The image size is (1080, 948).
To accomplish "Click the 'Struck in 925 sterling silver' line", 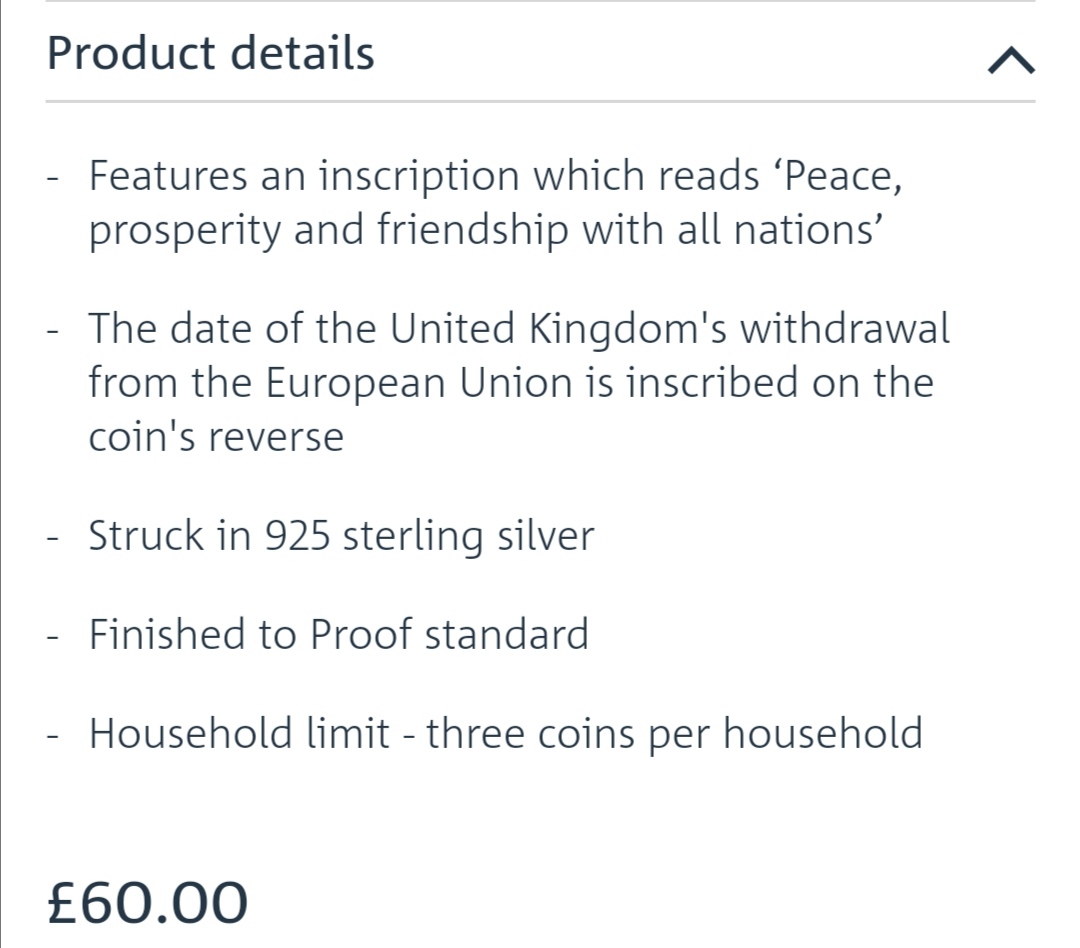I will 341,536.
